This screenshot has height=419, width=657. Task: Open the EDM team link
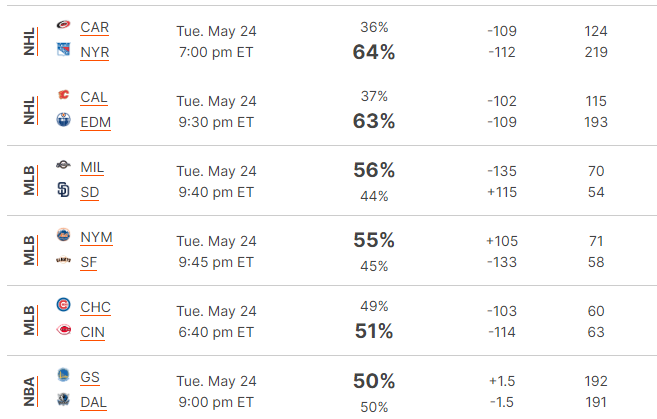tap(96, 122)
